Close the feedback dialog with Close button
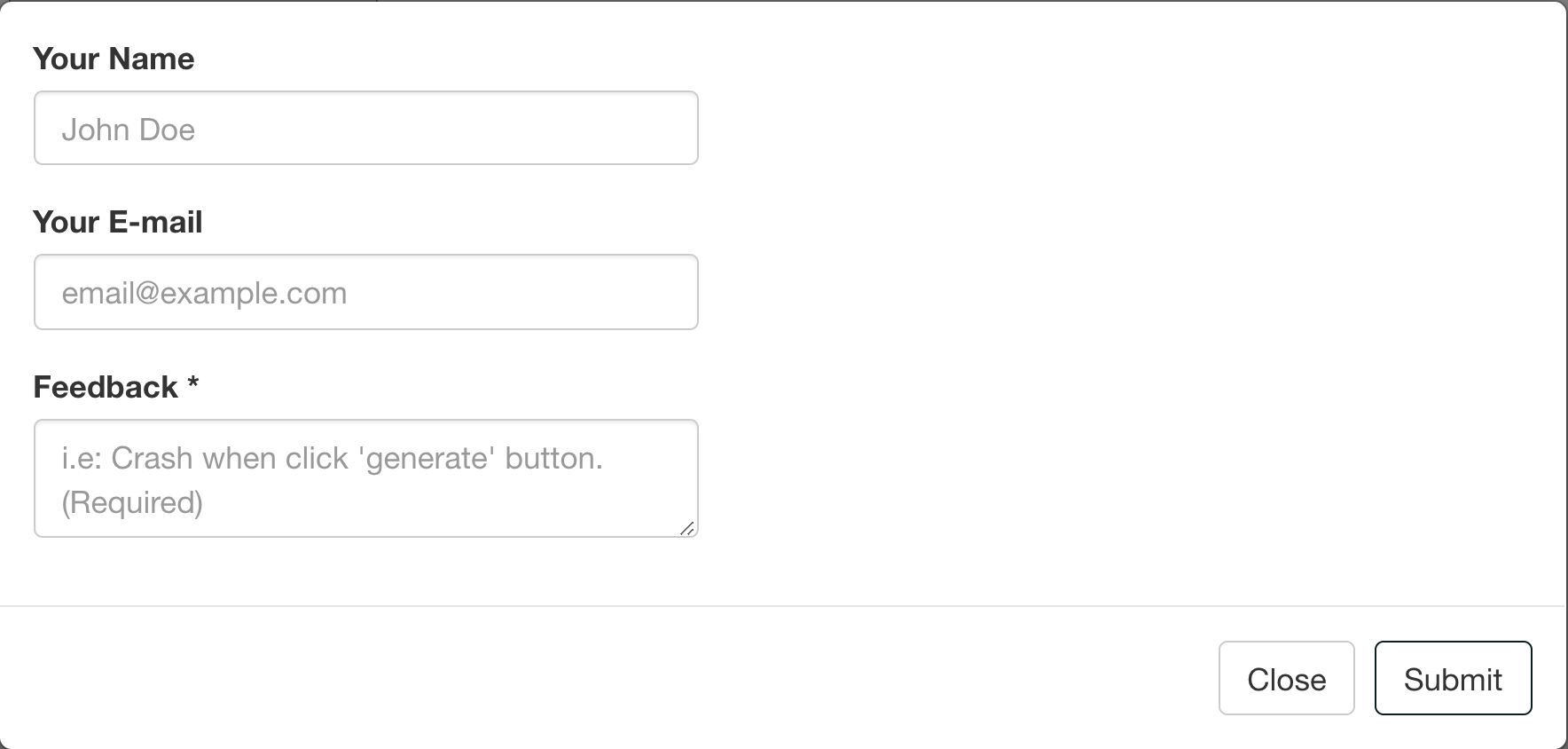The height and width of the screenshot is (749, 1568). click(x=1286, y=678)
